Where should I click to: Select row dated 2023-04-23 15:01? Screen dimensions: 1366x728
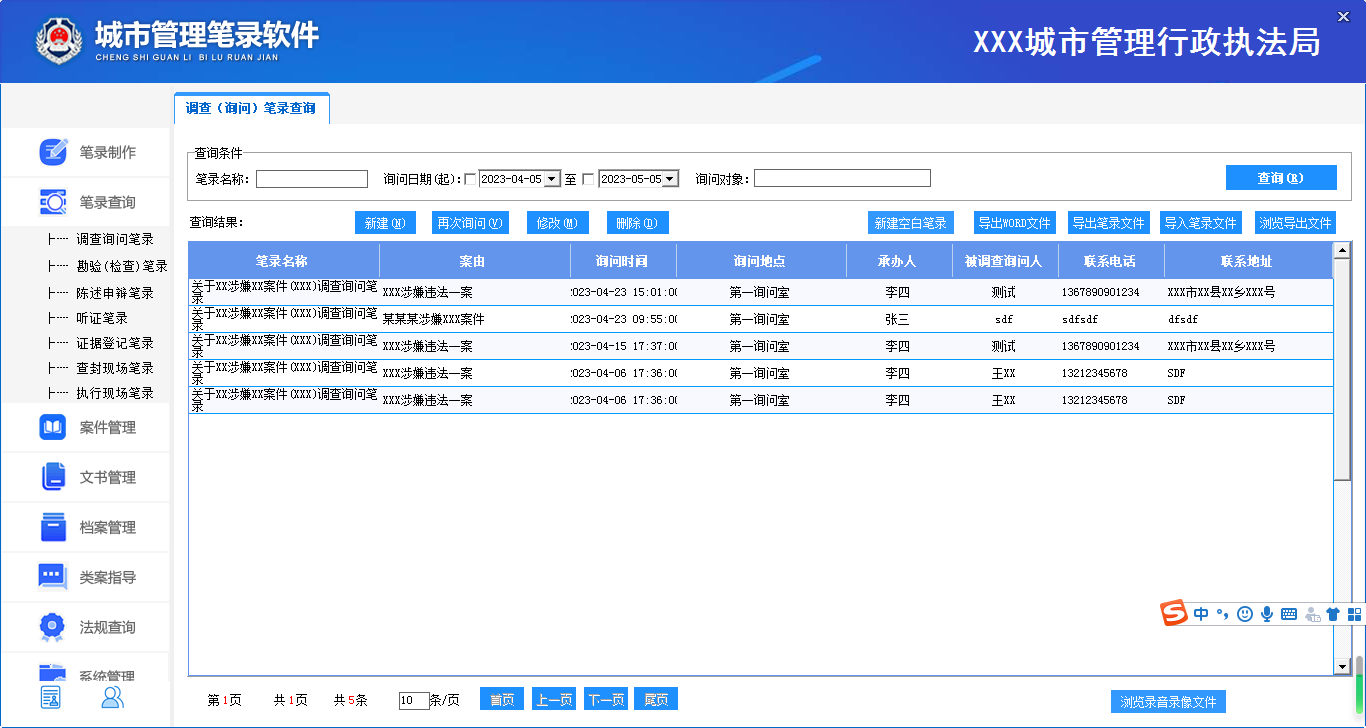(761, 292)
